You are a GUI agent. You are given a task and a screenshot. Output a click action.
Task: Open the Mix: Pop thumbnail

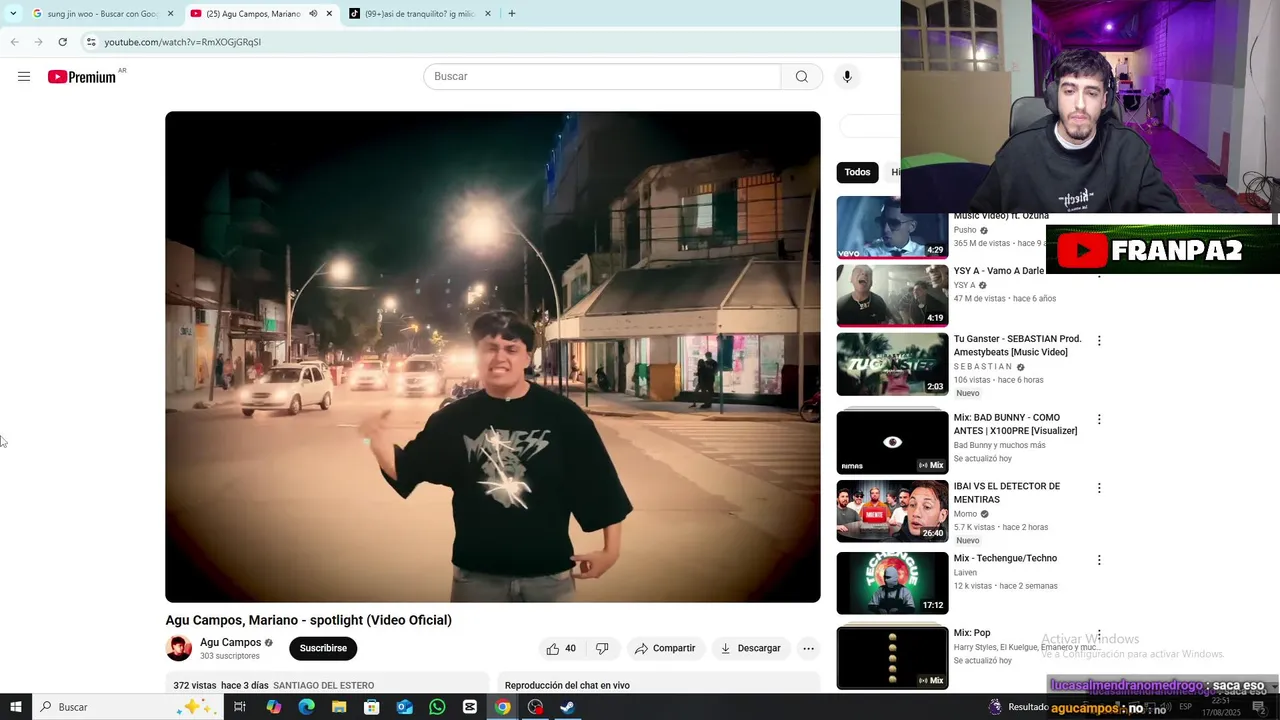(x=892, y=657)
